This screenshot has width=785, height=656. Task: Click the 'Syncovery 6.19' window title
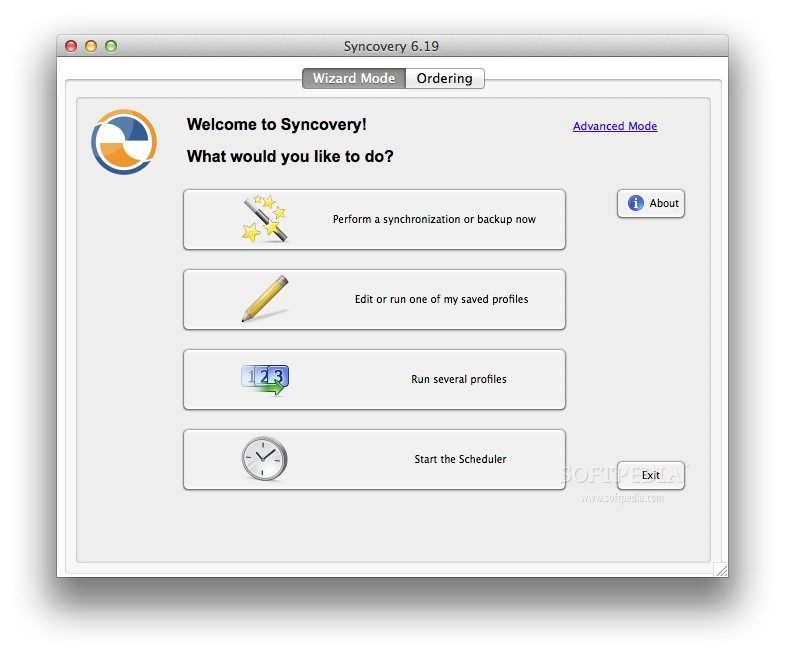pos(391,46)
